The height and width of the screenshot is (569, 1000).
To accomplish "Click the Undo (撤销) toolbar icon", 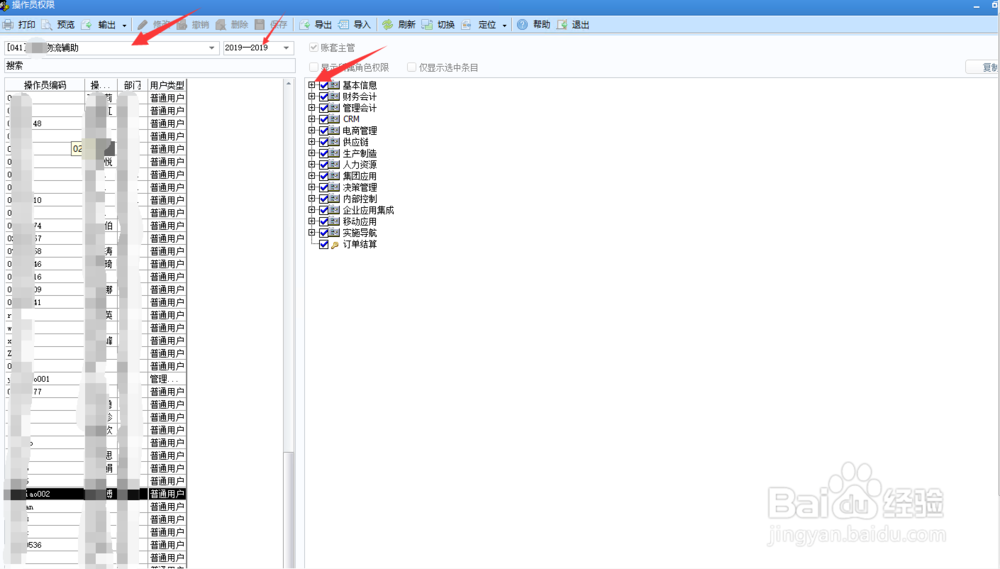I will pos(182,25).
